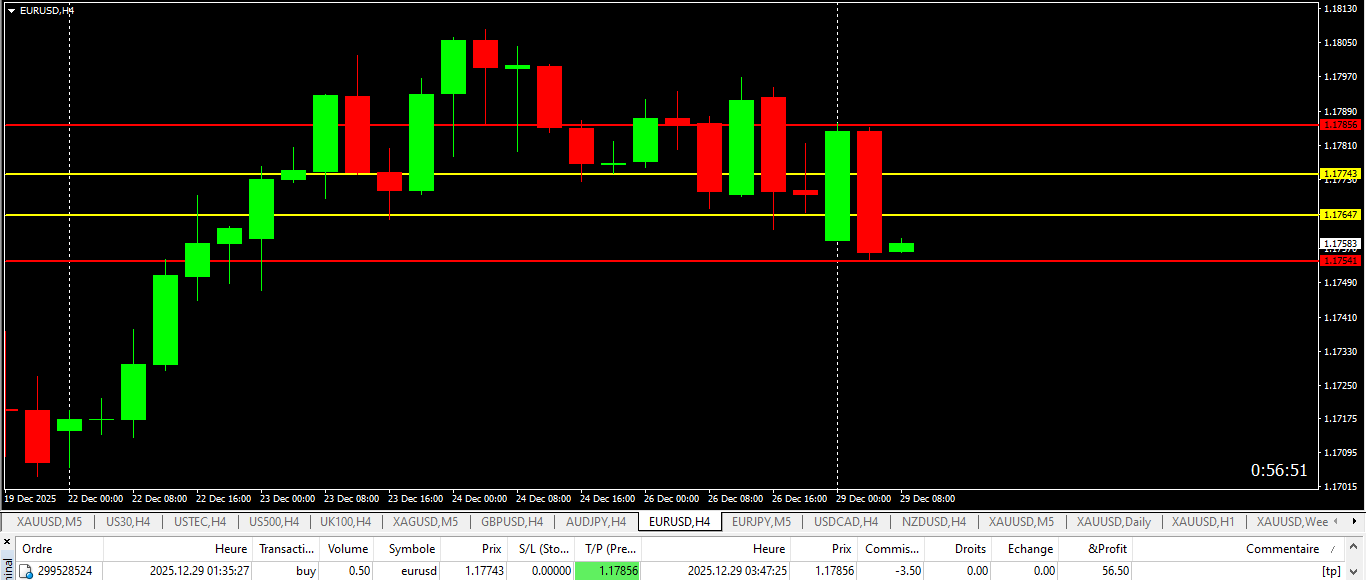Sort by the Volume column header

(348, 549)
